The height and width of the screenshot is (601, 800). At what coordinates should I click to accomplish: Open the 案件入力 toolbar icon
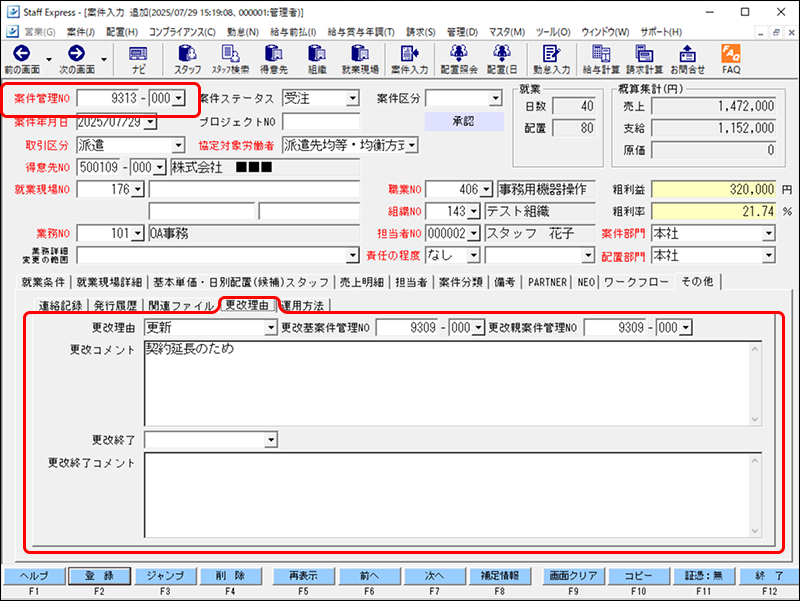409,59
